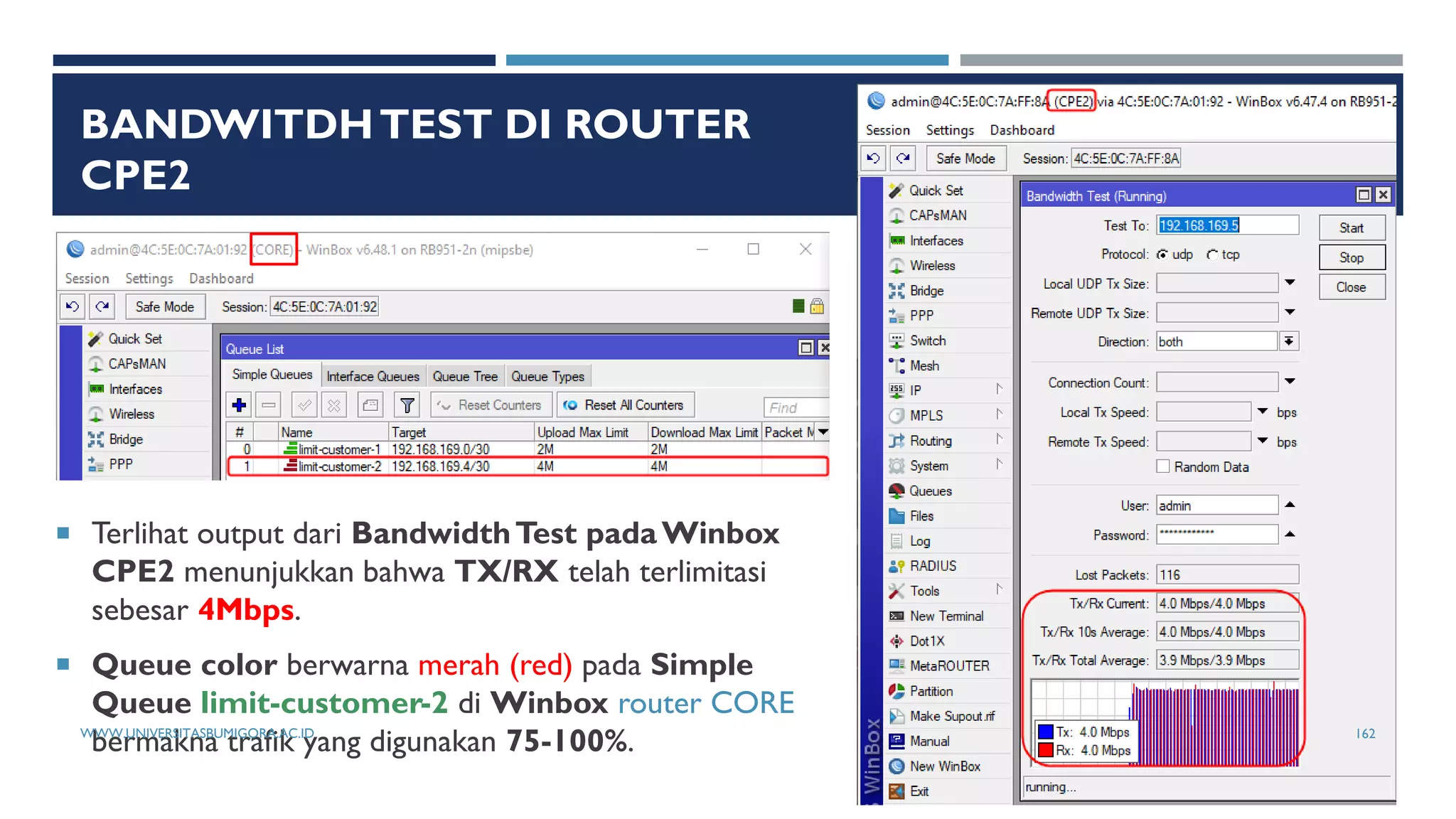Select tcp protocol radio button
1456x819 pixels.
pyautogui.click(x=1212, y=255)
